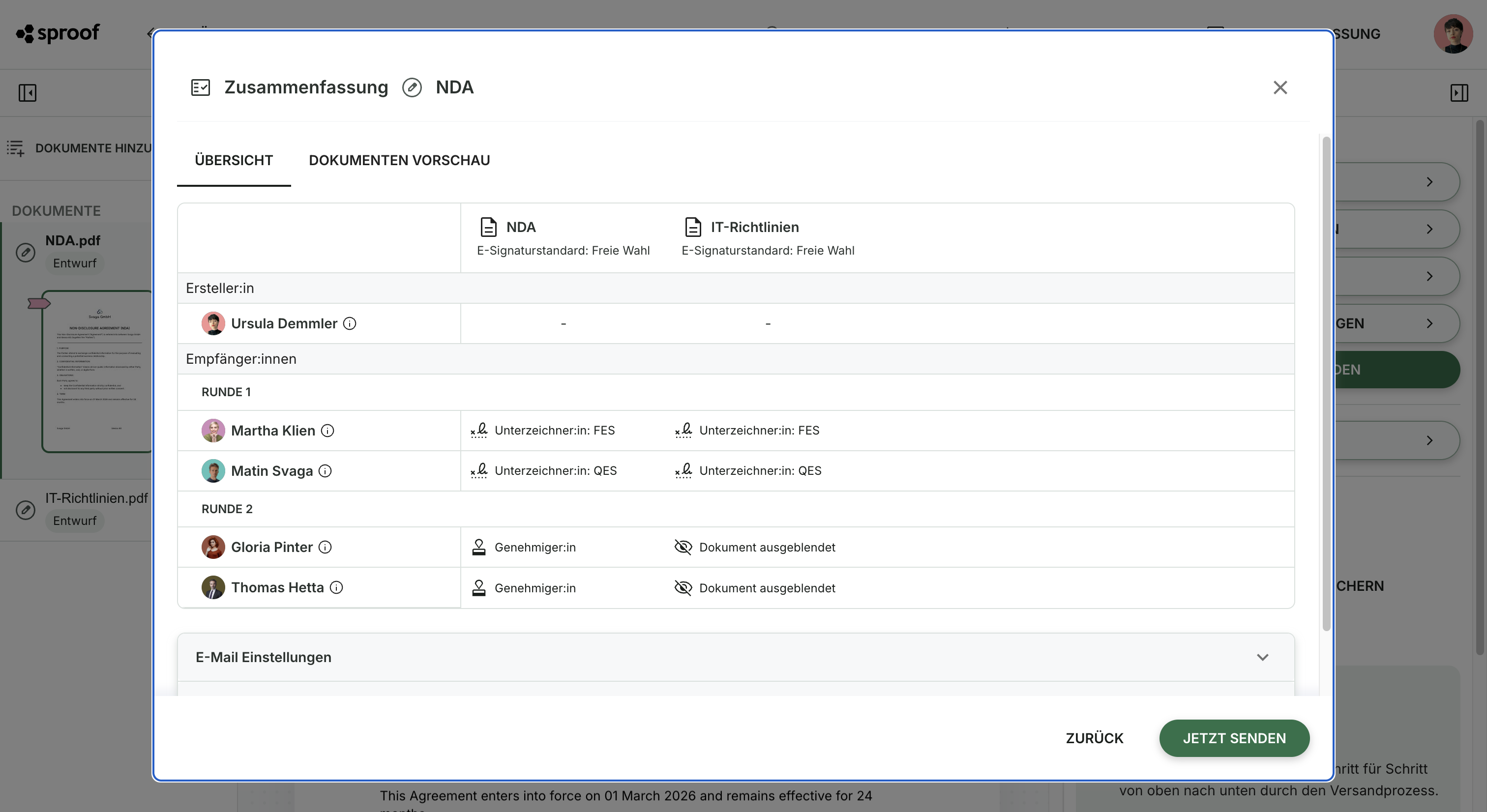
Task: Click the sproof logo
Action: (58, 33)
